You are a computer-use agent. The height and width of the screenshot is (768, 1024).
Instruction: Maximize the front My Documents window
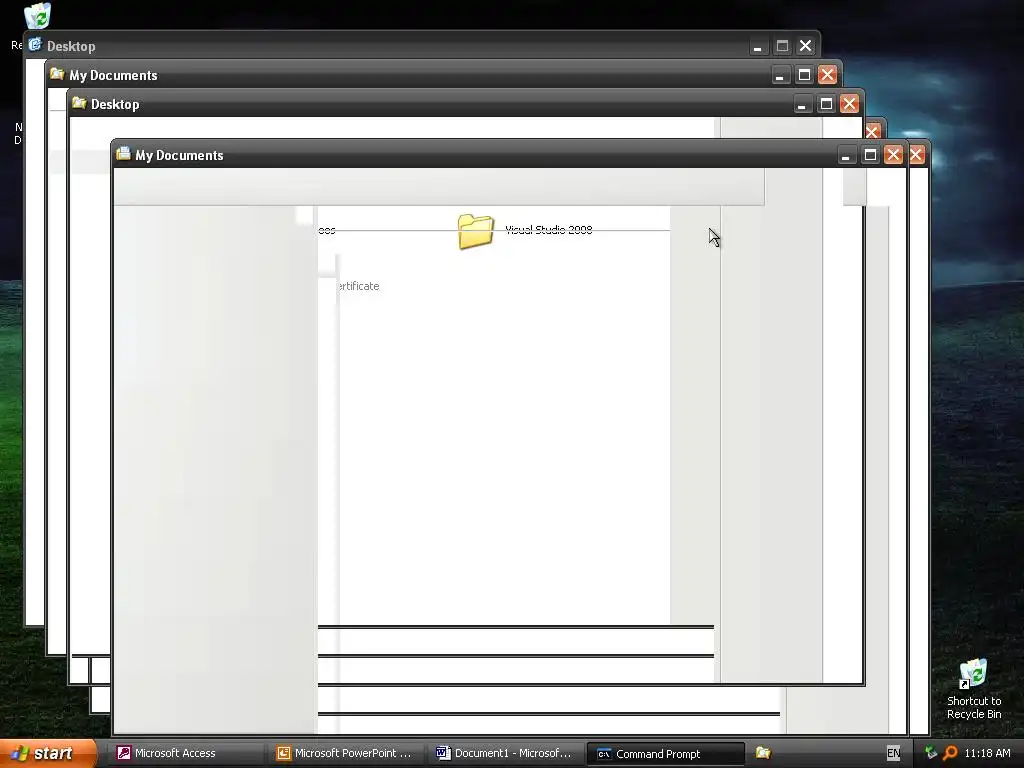click(x=870, y=155)
